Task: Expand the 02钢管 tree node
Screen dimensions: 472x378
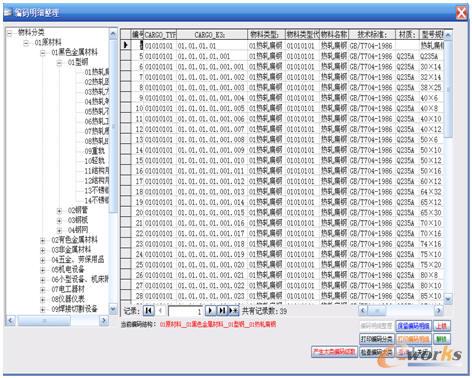Action: (x=59, y=211)
